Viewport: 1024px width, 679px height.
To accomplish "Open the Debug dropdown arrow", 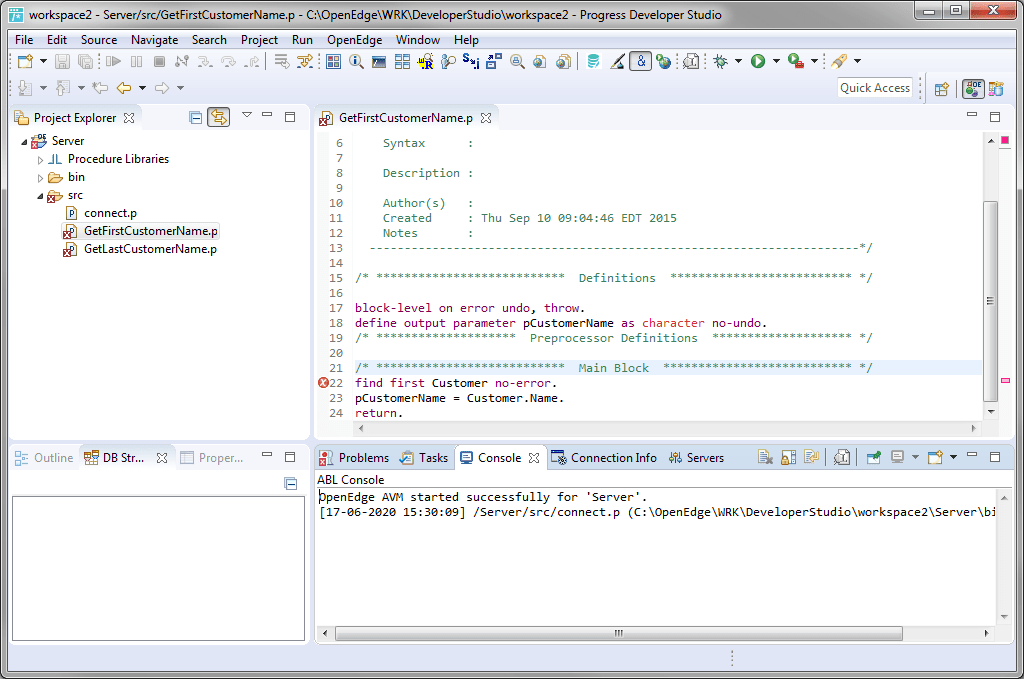I will coord(739,61).
